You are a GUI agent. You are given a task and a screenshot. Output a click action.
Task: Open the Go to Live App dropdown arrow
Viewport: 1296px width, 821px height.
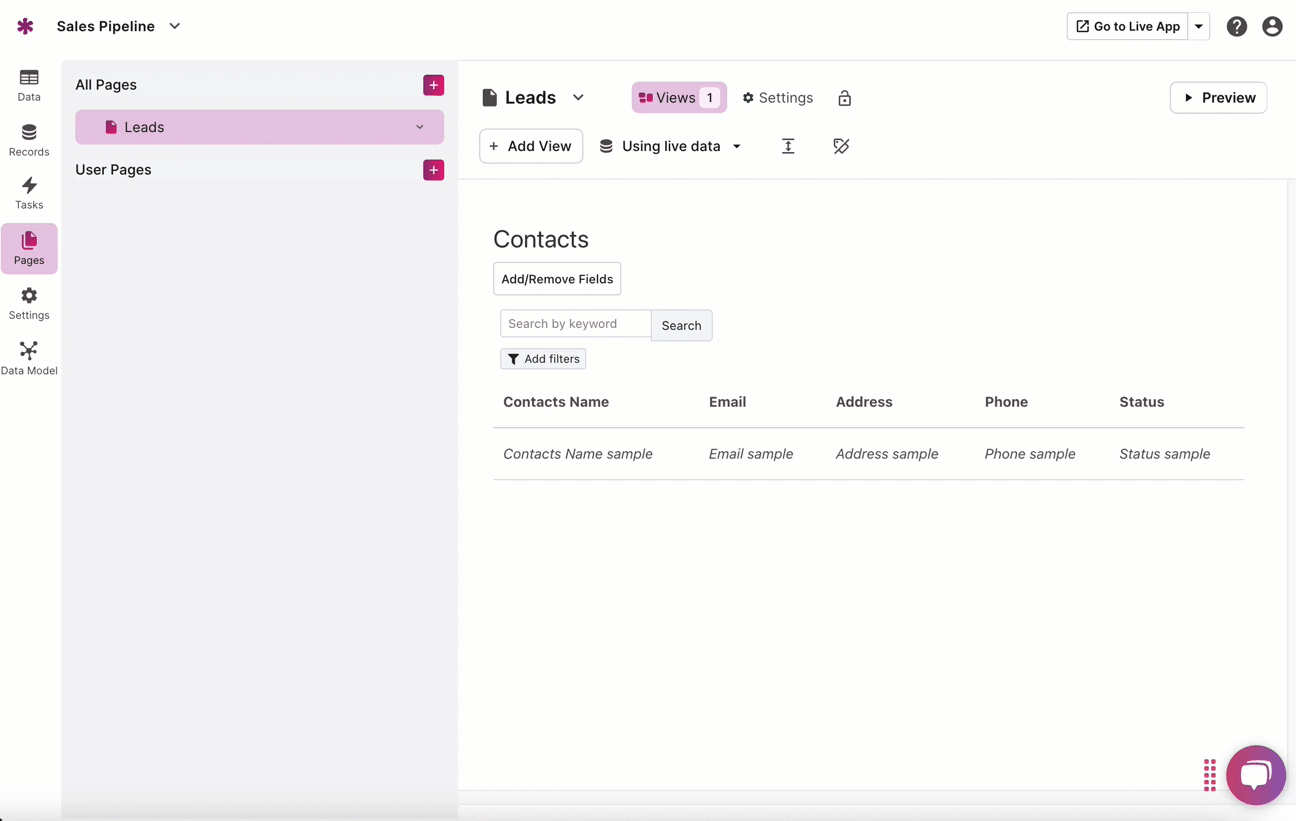tap(1199, 26)
